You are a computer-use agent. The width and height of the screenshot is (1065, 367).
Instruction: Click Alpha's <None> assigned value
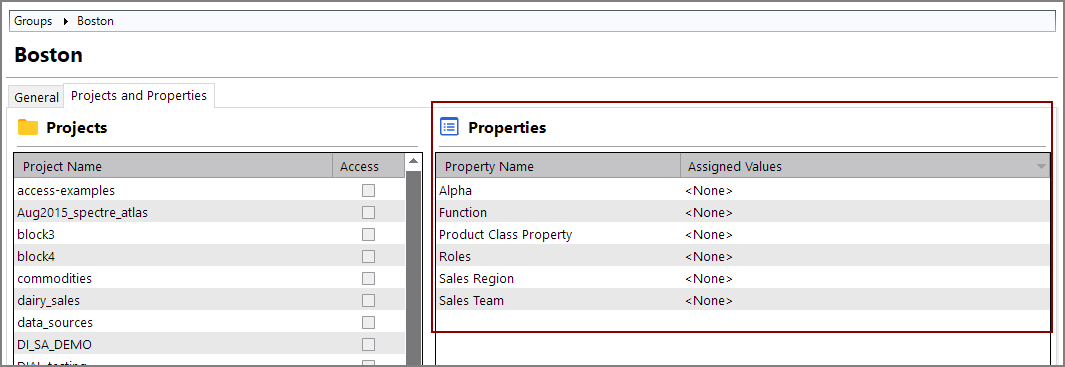pyautogui.click(x=708, y=191)
